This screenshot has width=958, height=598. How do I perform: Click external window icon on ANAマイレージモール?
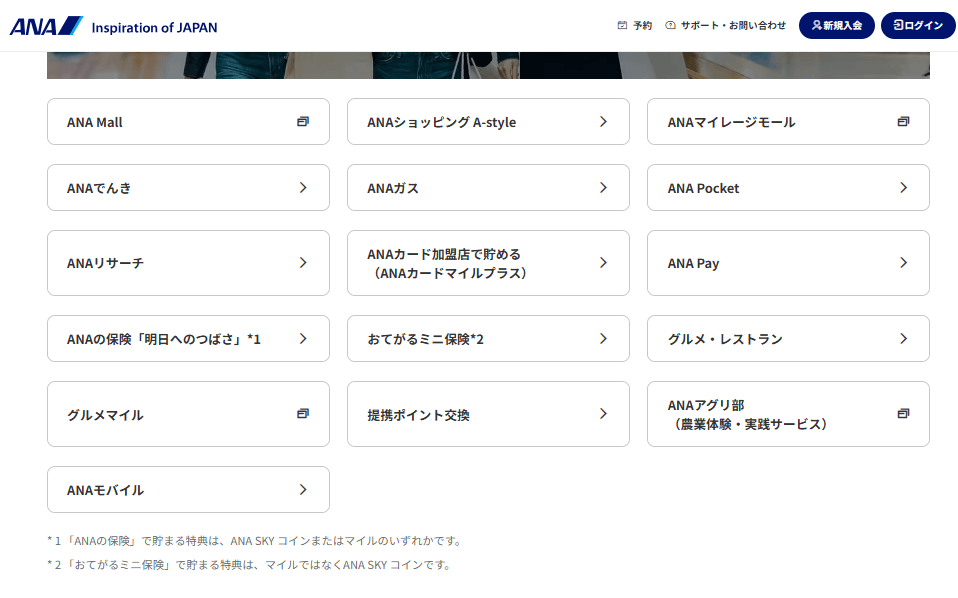(x=903, y=122)
